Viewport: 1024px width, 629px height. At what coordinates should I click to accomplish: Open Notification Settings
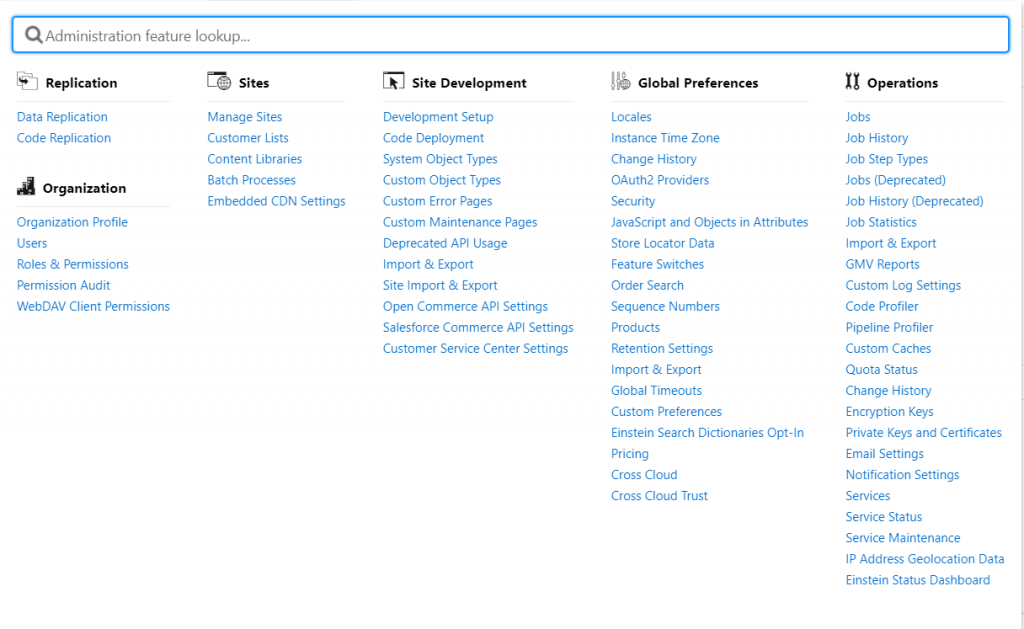[x=903, y=475]
